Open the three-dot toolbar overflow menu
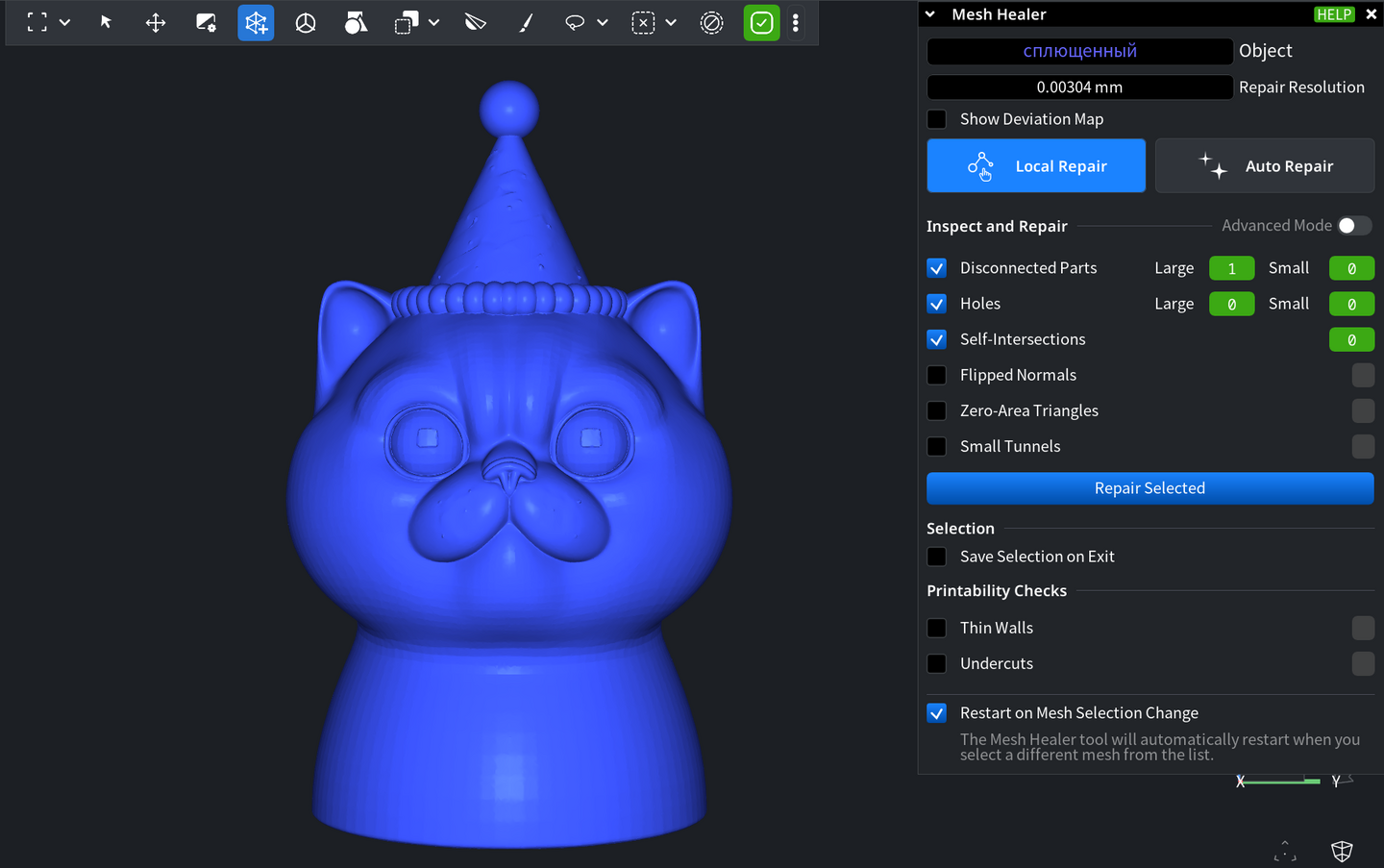The image size is (1384, 868). pyautogui.click(x=796, y=22)
